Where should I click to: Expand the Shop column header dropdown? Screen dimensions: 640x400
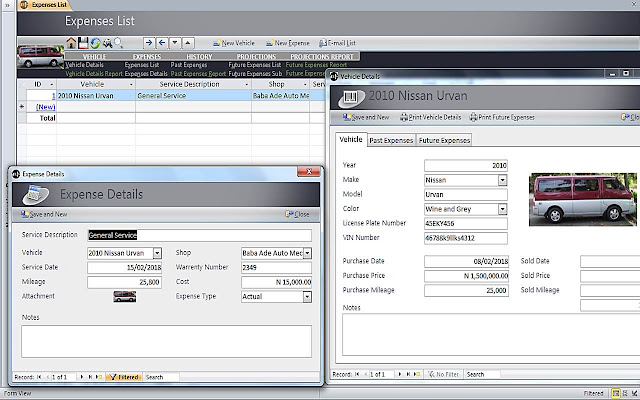[304, 84]
